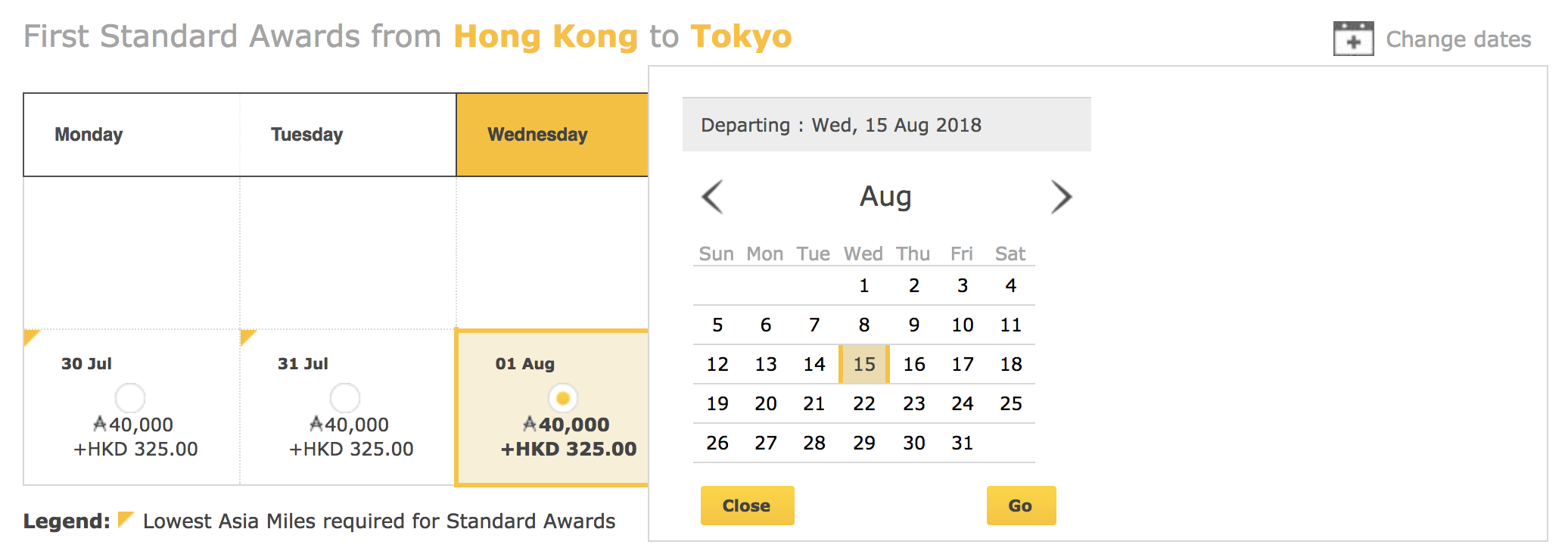Image resolution: width=1568 pixels, height=557 pixels.
Task: Choose August 22 in the calendar
Action: pyautogui.click(x=864, y=403)
